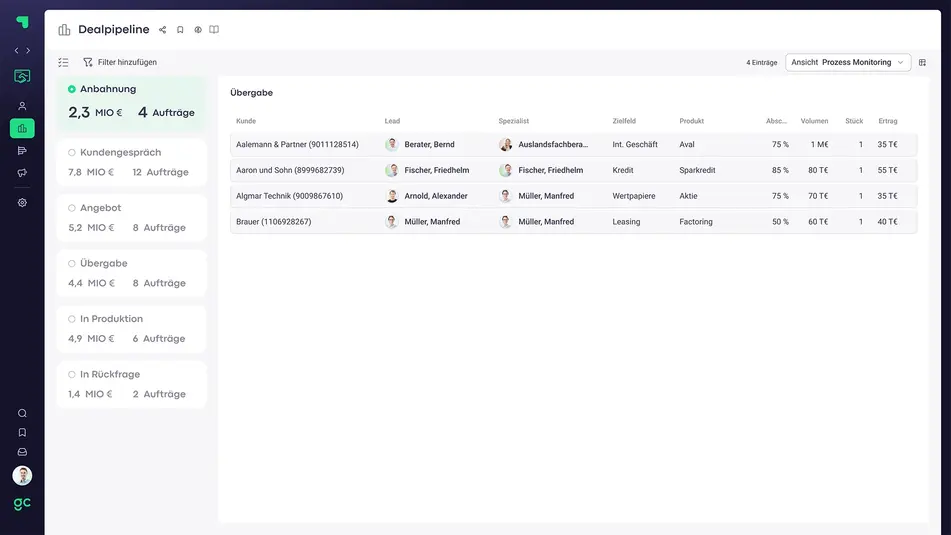Screen dimensions: 951x535
Task: Click the forward navigation chevron in sidebar
Action: tap(28, 50)
